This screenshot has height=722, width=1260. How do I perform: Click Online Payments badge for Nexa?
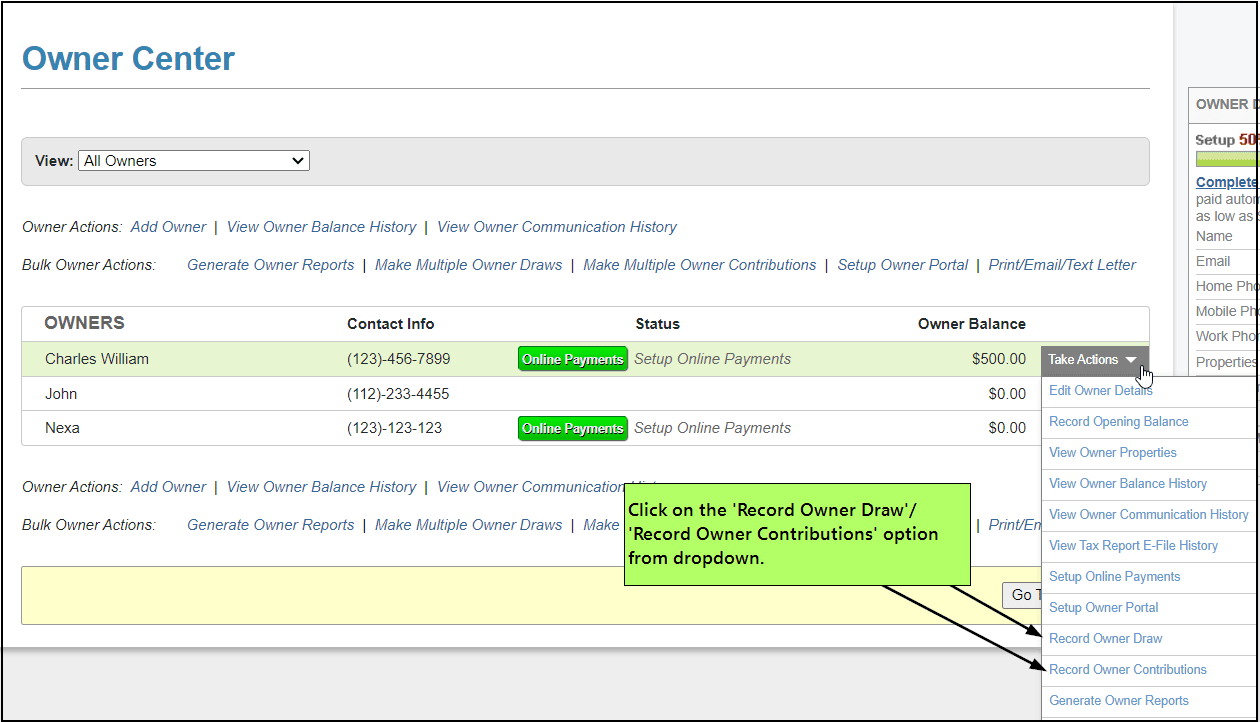pyautogui.click(x=572, y=429)
